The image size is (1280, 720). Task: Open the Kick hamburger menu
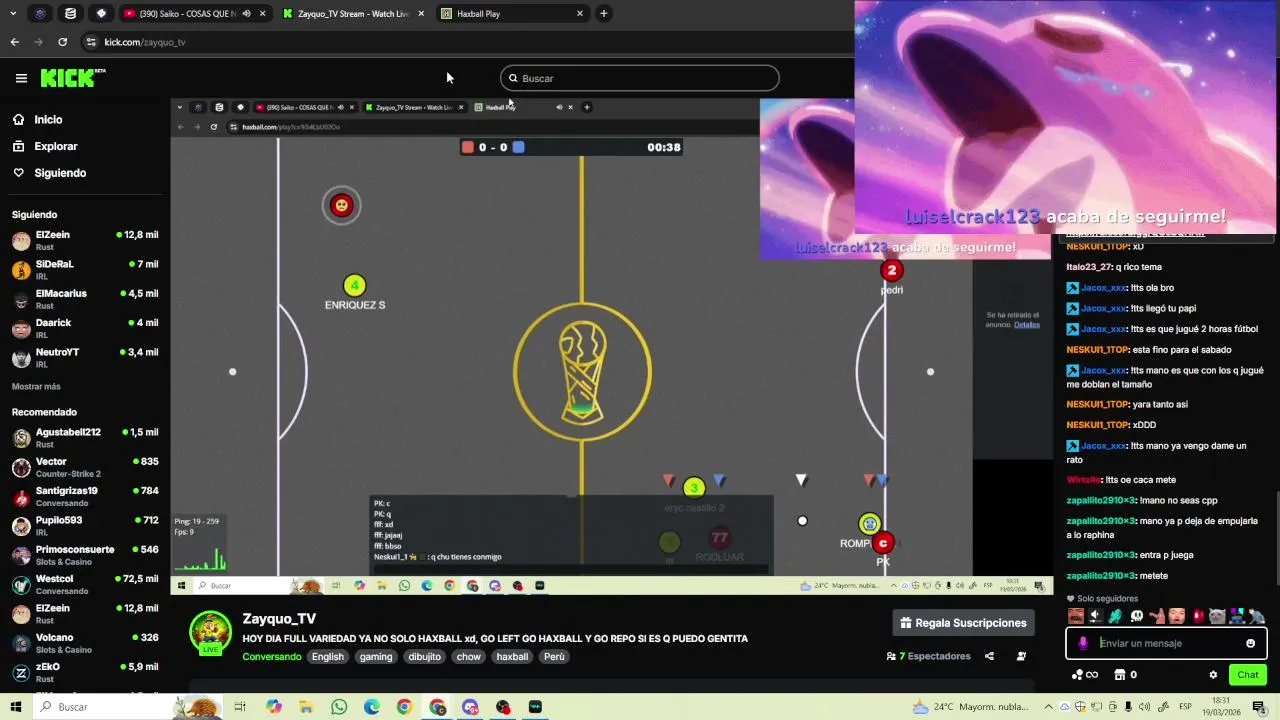point(21,78)
